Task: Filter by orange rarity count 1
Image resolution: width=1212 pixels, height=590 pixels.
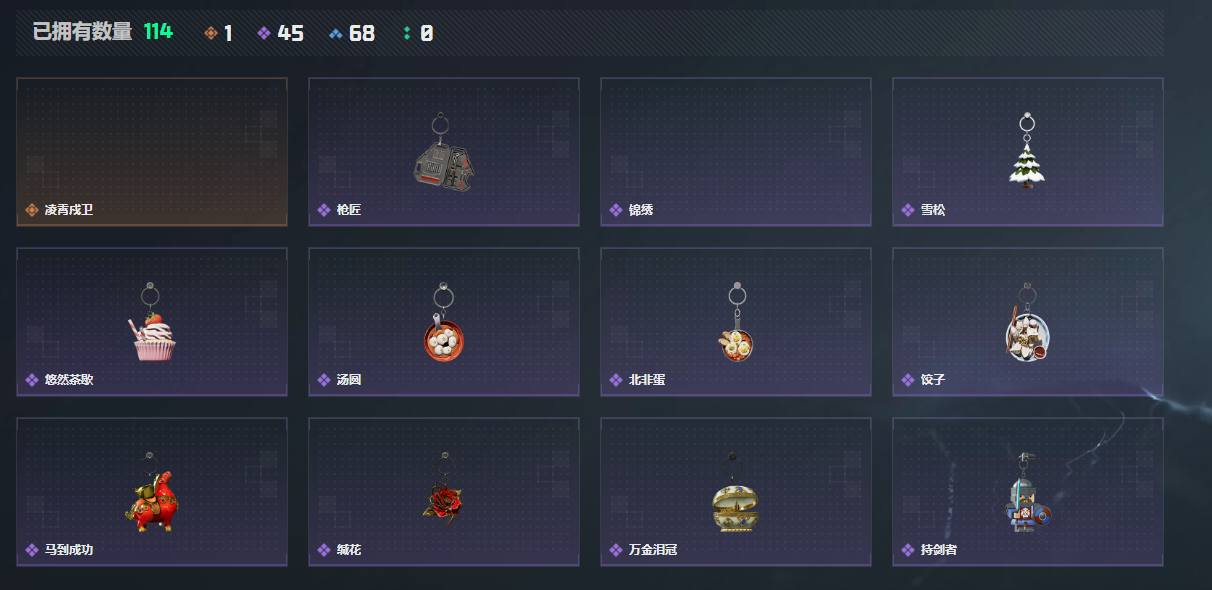Action: (x=218, y=33)
